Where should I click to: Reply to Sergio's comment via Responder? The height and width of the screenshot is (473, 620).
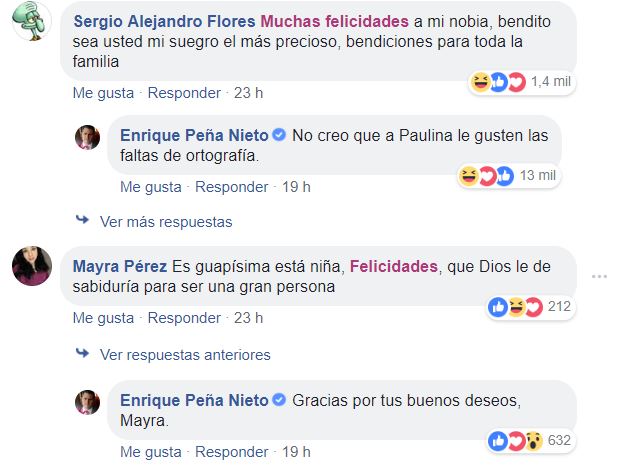point(184,93)
